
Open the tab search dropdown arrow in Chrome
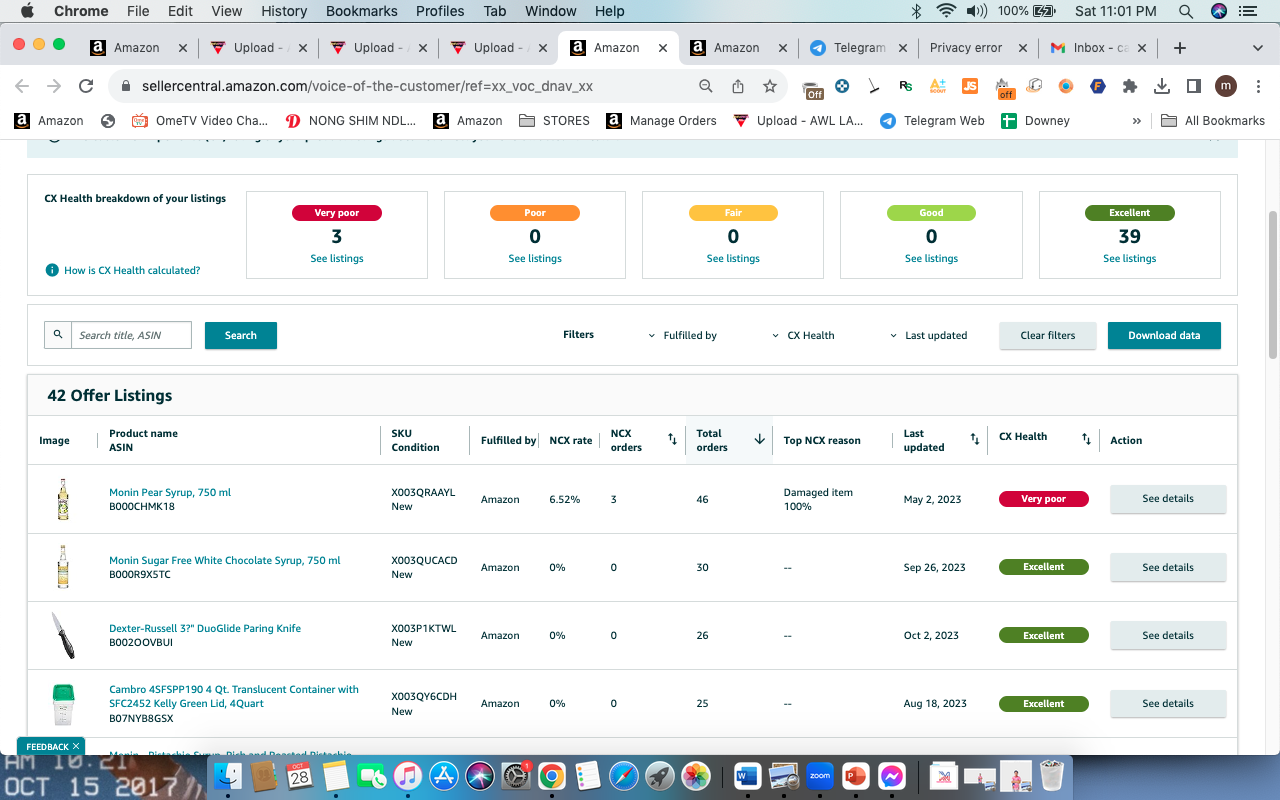click(x=1258, y=48)
